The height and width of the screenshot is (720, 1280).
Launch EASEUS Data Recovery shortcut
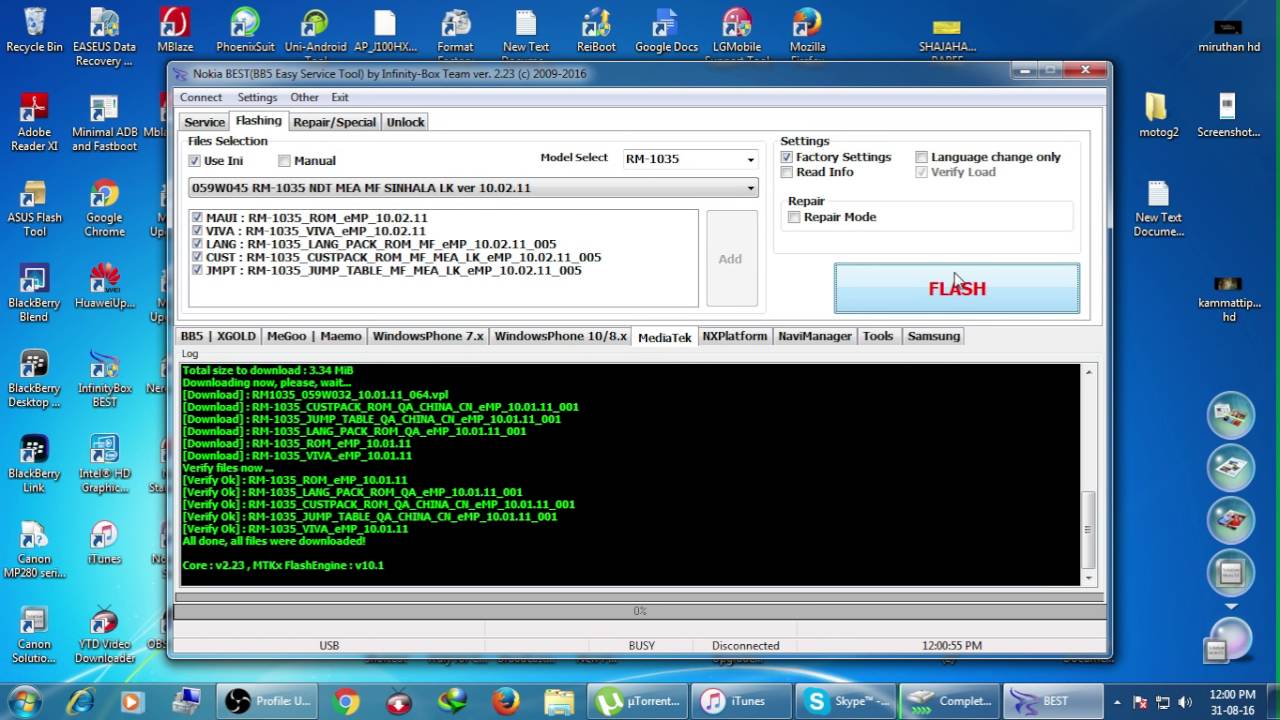tap(104, 37)
